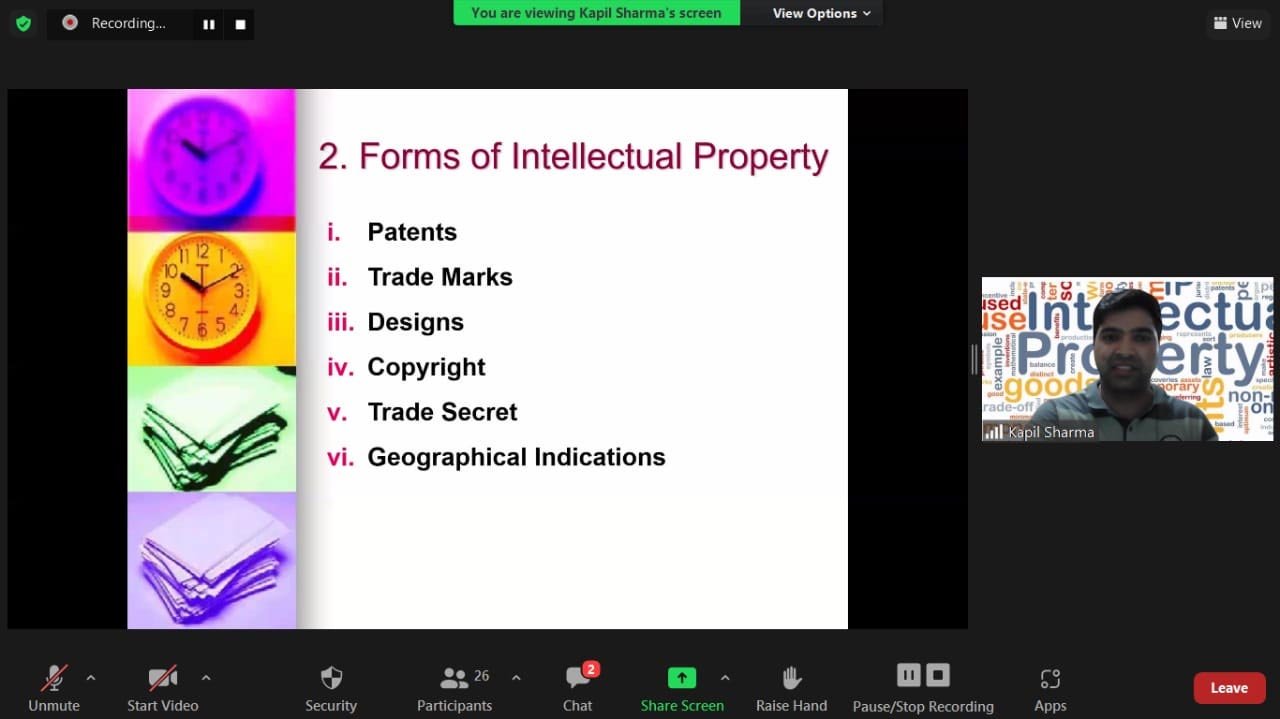The width and height of the screenshot is (1280, 719).
Task: Raise Hand in the meeting
Action: [791, 688]
